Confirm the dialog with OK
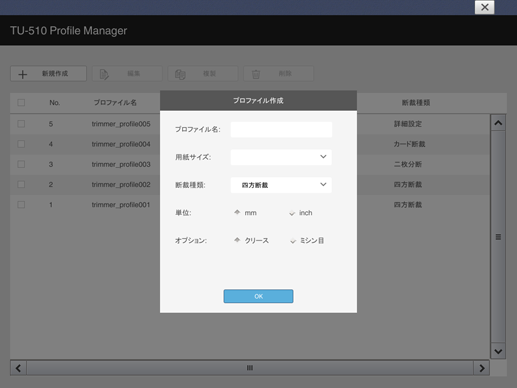This screenshot has width=517, height=388. [x=258, y=296]
